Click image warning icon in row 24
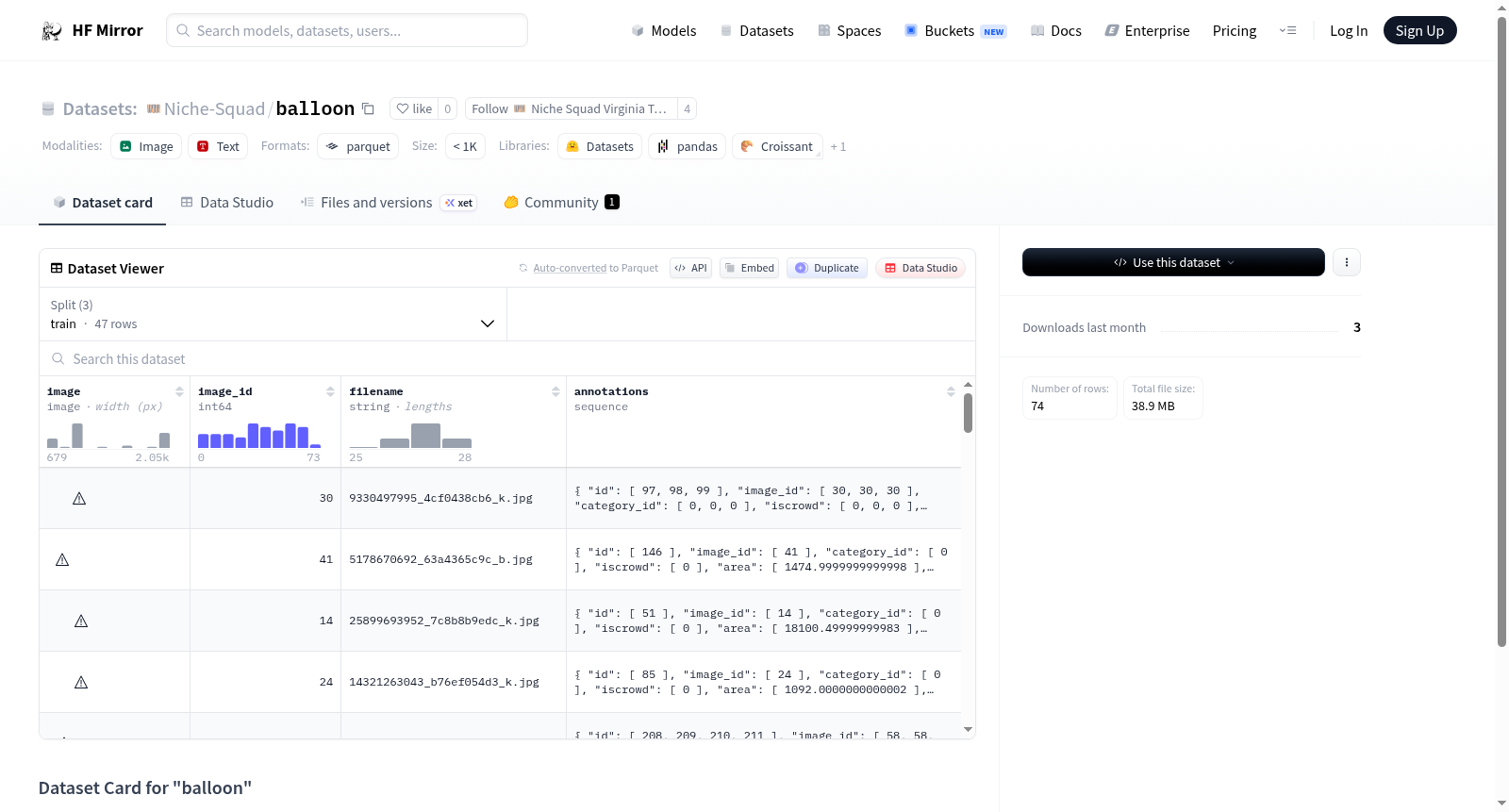The width and height of the screenshot is (1509, 812). point(81,682)
